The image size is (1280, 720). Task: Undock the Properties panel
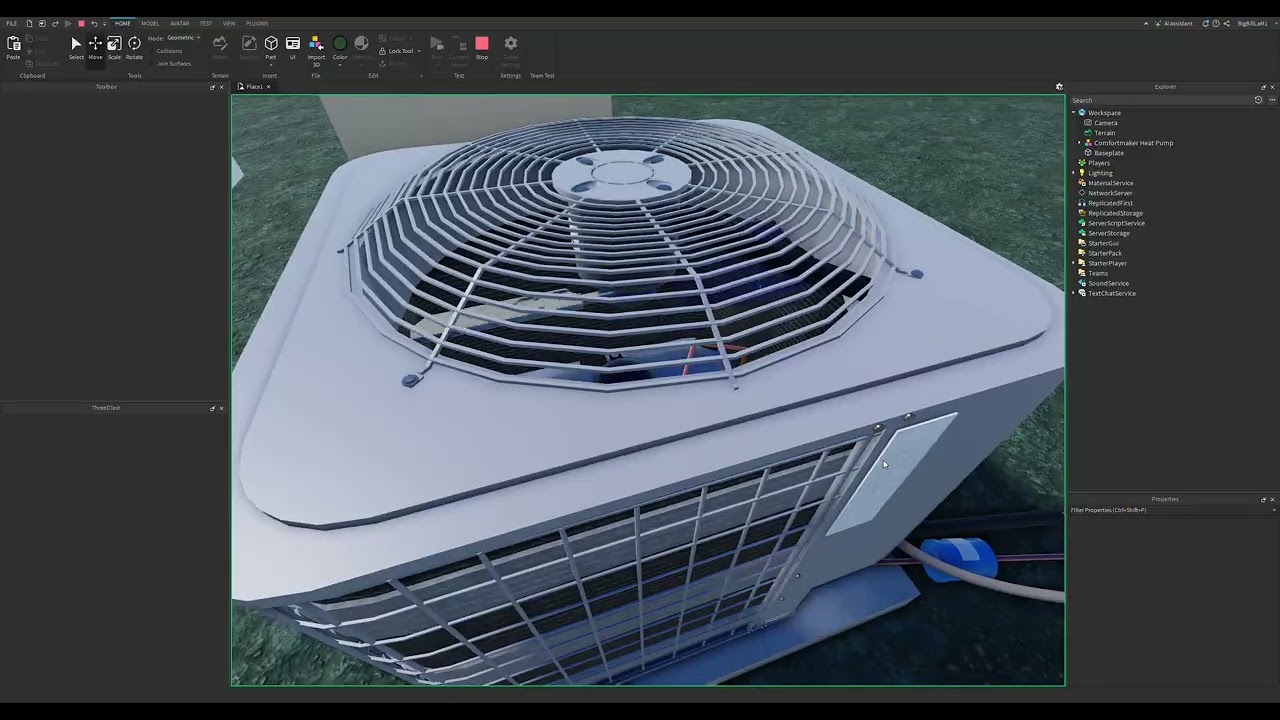(1263, 499)
